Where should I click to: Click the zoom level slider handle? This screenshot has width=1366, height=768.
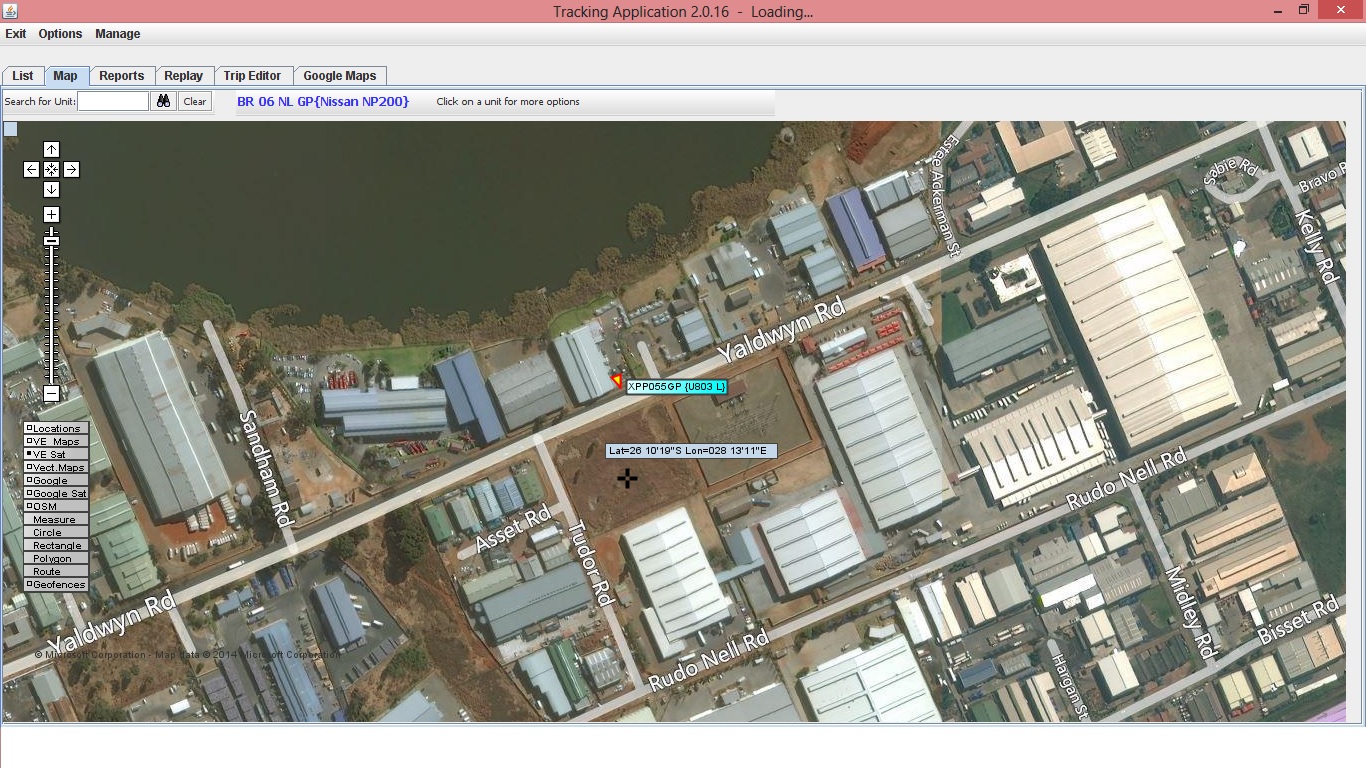(x=51, y=240)
